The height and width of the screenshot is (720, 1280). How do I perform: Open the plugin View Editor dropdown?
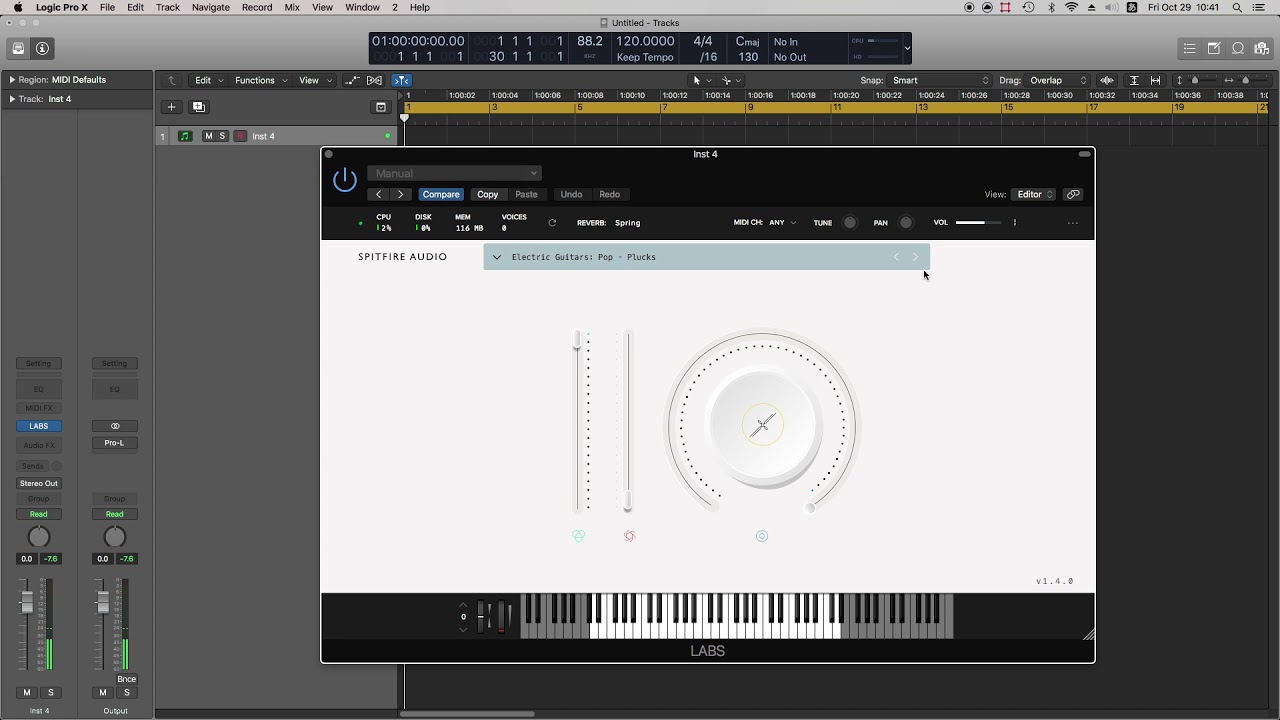coord(1034,194)
